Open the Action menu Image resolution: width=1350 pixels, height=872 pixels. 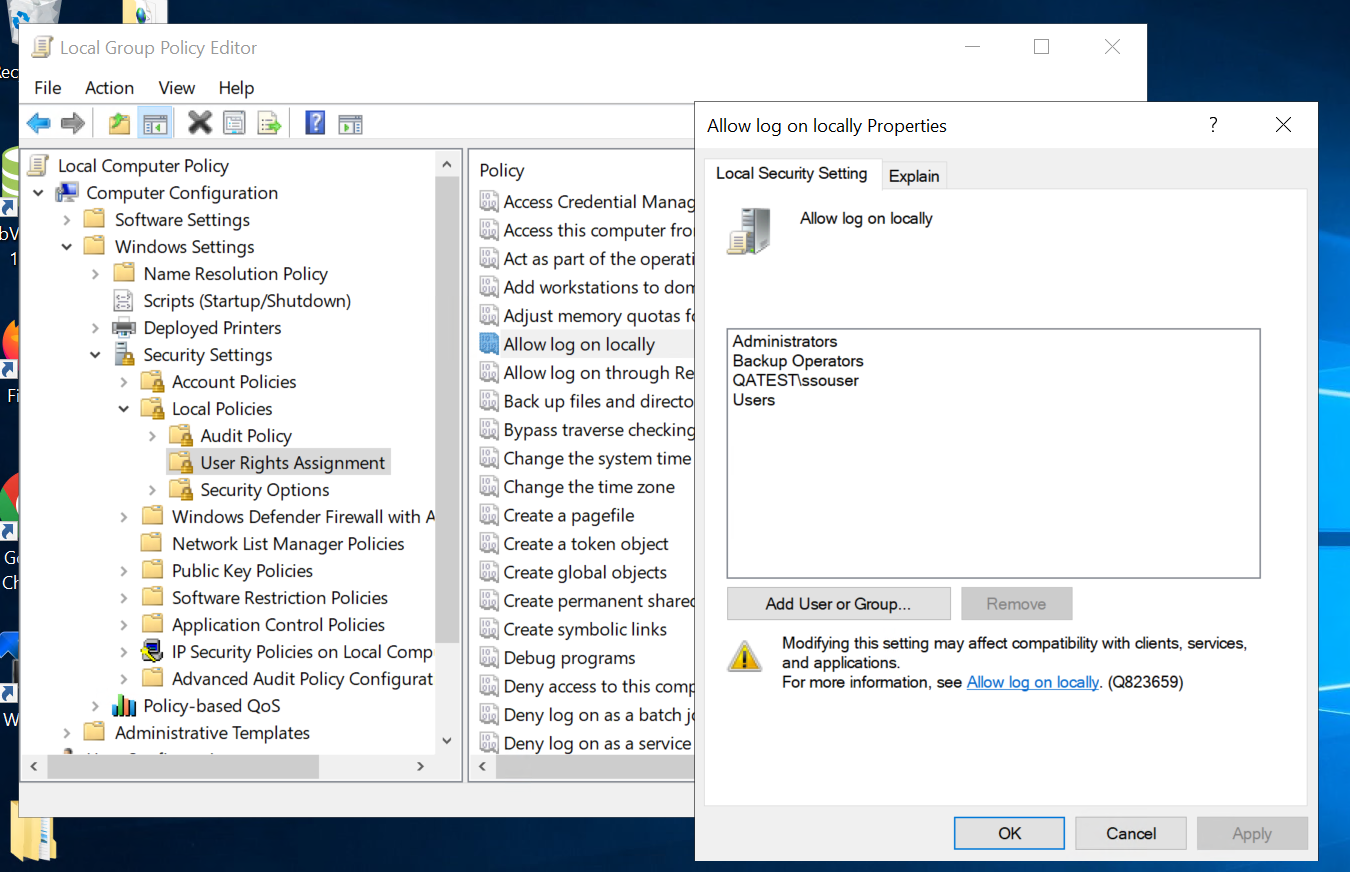point(109,88)
